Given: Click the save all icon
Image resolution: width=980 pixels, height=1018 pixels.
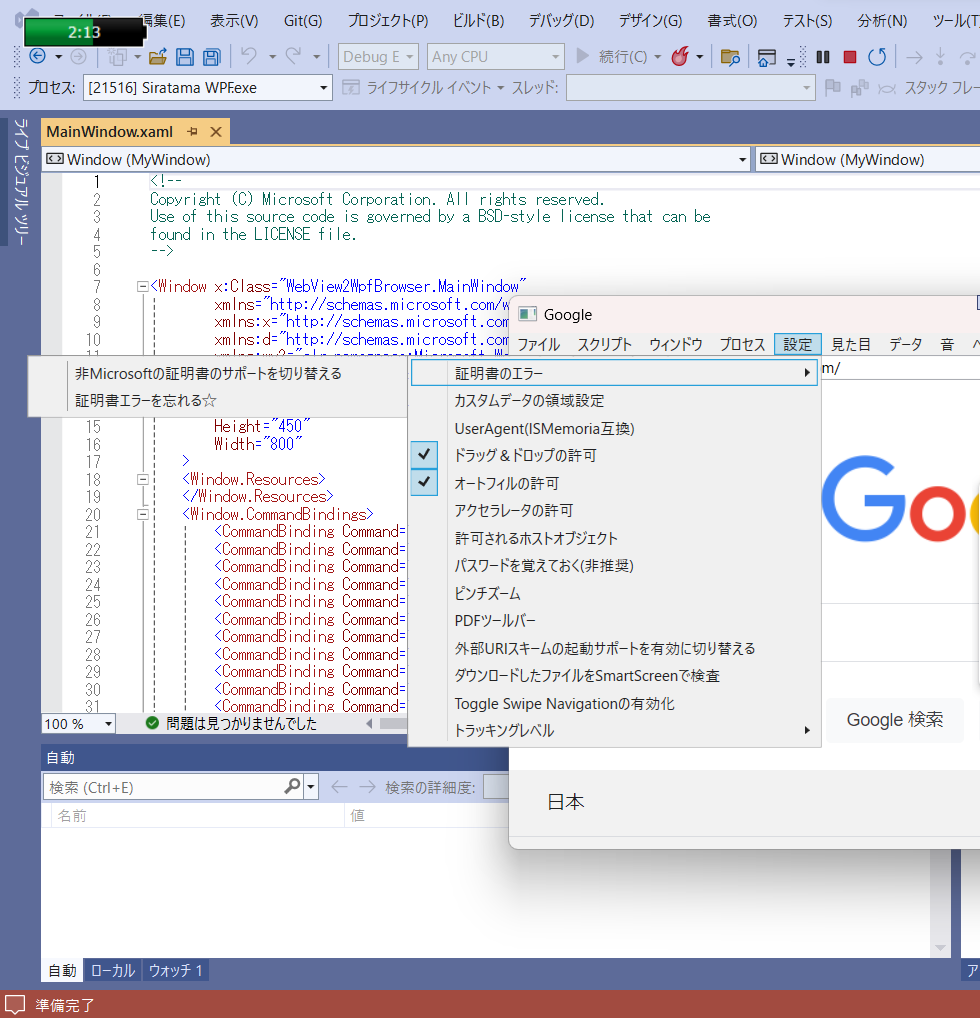Looking at the screenshot, I should click(x=212, y=57).
